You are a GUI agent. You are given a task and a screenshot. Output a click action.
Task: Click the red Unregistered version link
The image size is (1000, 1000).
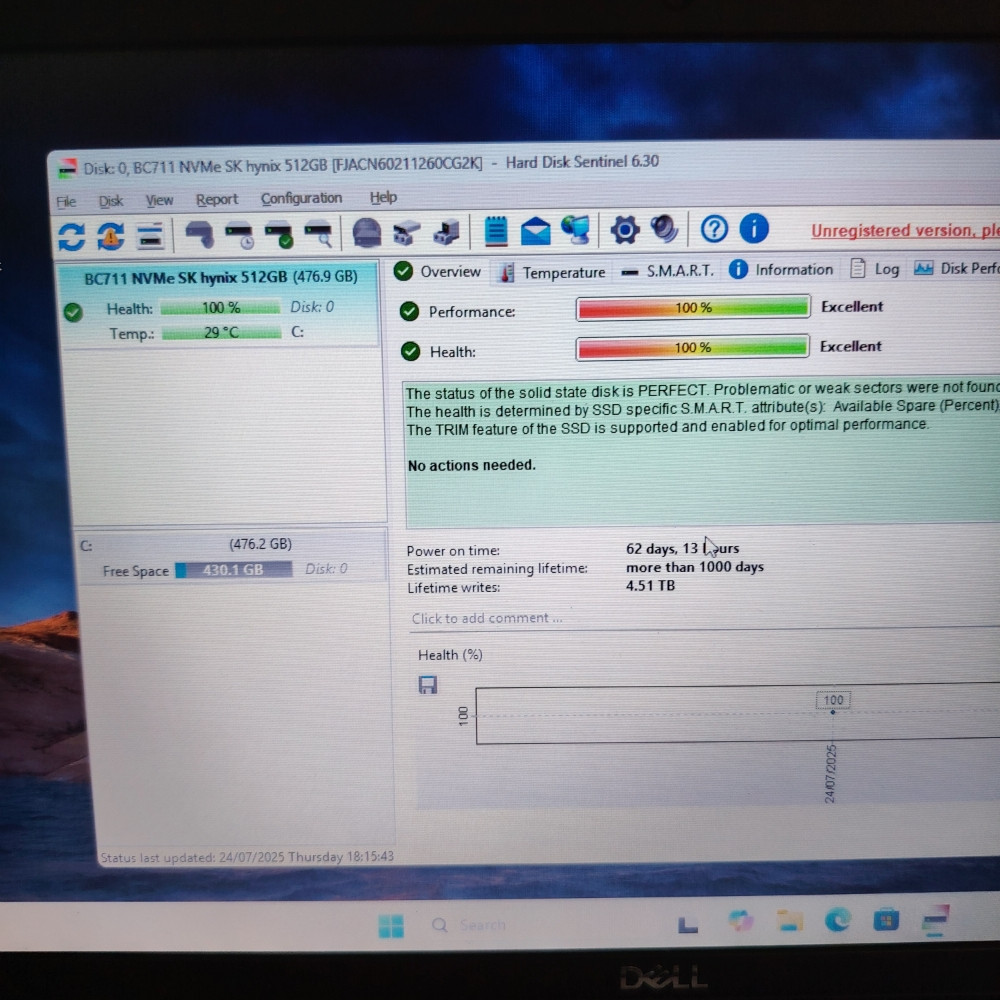point(905,230)
